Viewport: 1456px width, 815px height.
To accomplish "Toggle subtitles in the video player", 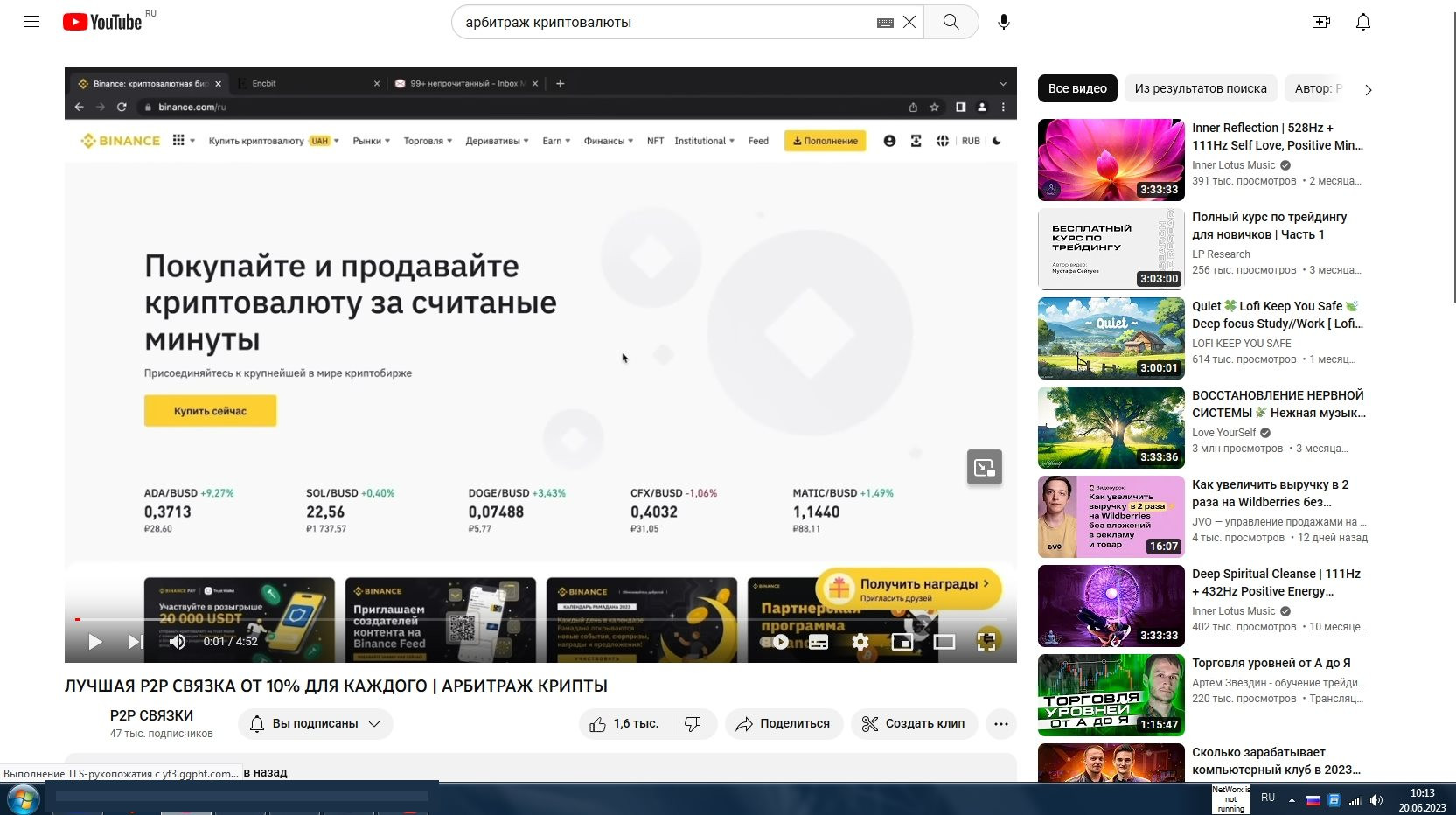I will click(819, 642).
